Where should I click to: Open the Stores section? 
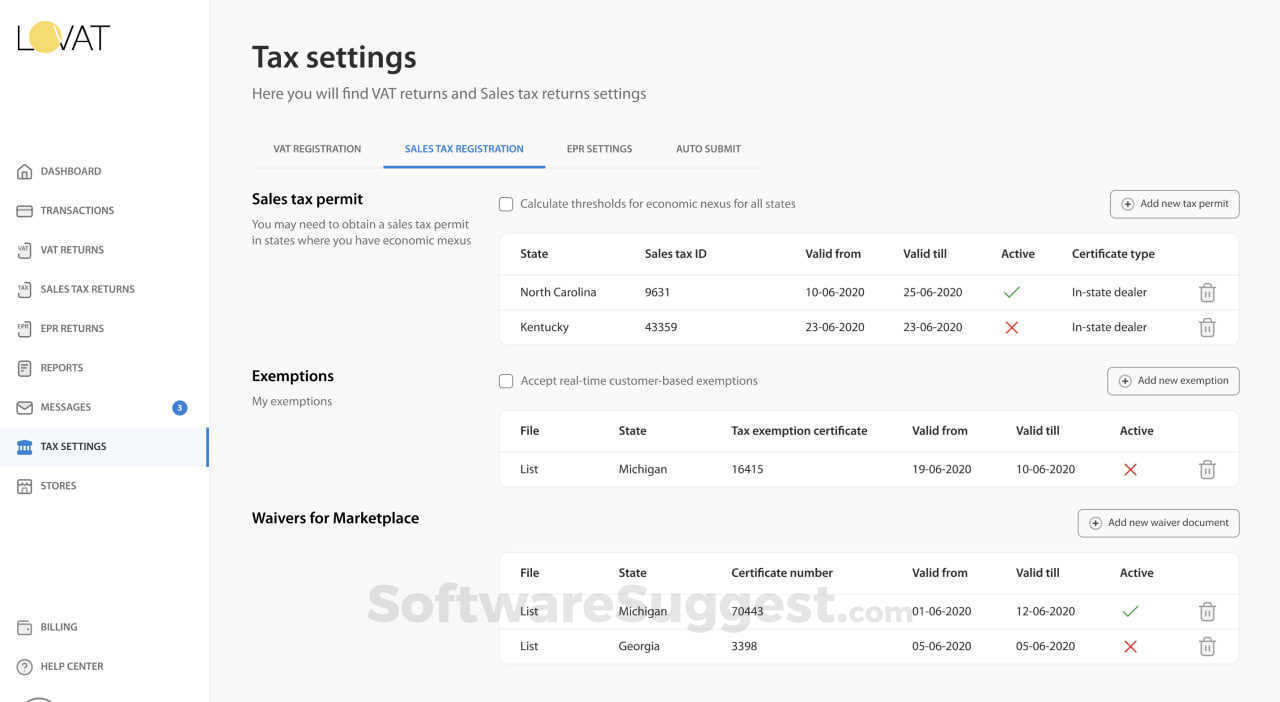tap(58, 486)
